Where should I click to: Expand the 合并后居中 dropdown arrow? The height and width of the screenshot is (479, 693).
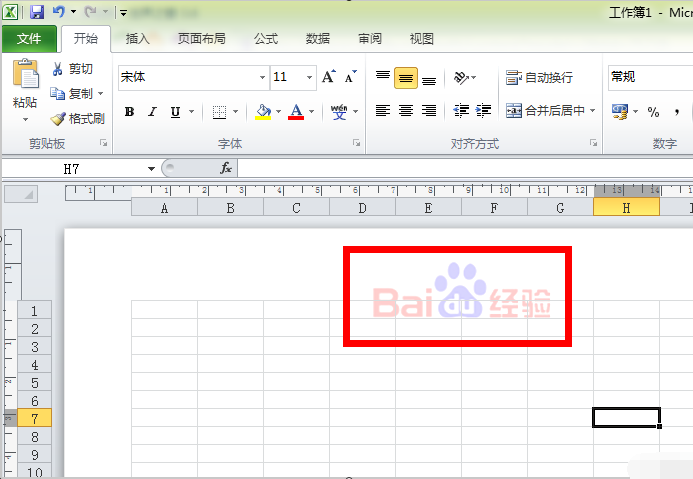tap(593, 110)
